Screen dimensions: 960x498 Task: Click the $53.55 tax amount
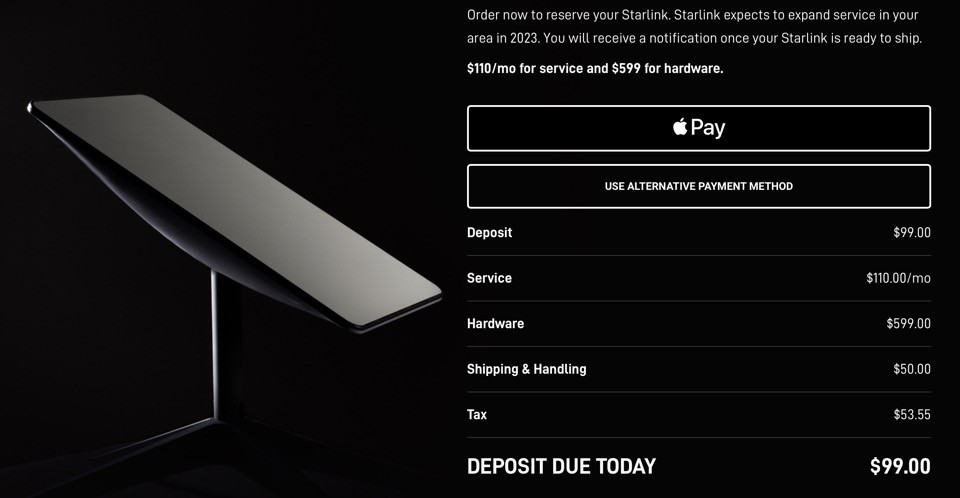(911, 414)
